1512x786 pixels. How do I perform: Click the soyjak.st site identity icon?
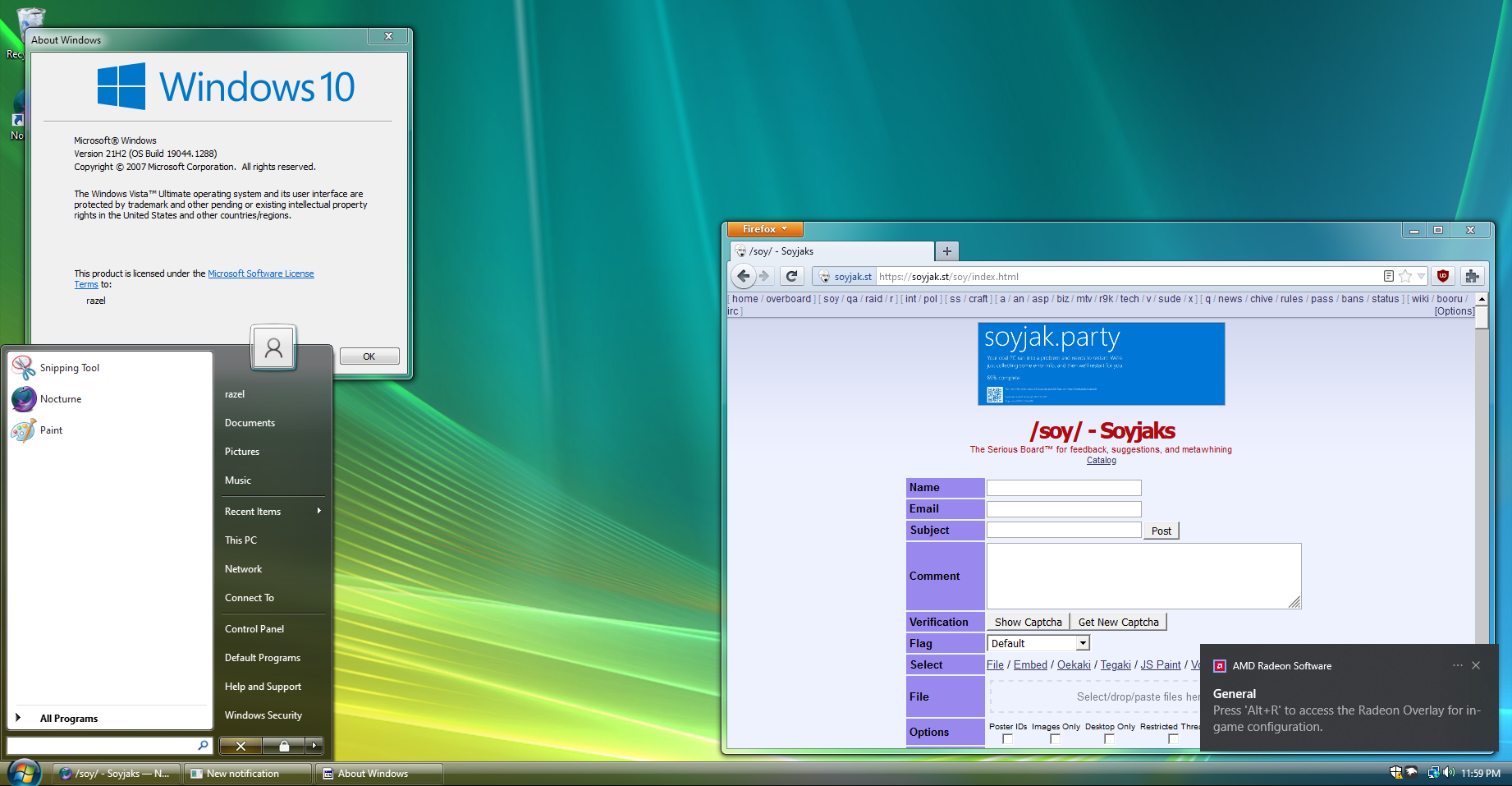point(845,277)
